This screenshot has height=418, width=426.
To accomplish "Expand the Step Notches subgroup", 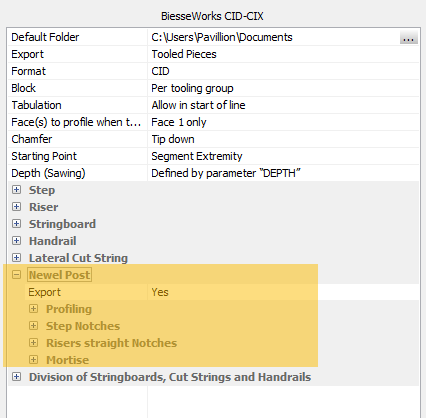I will 33,326.
